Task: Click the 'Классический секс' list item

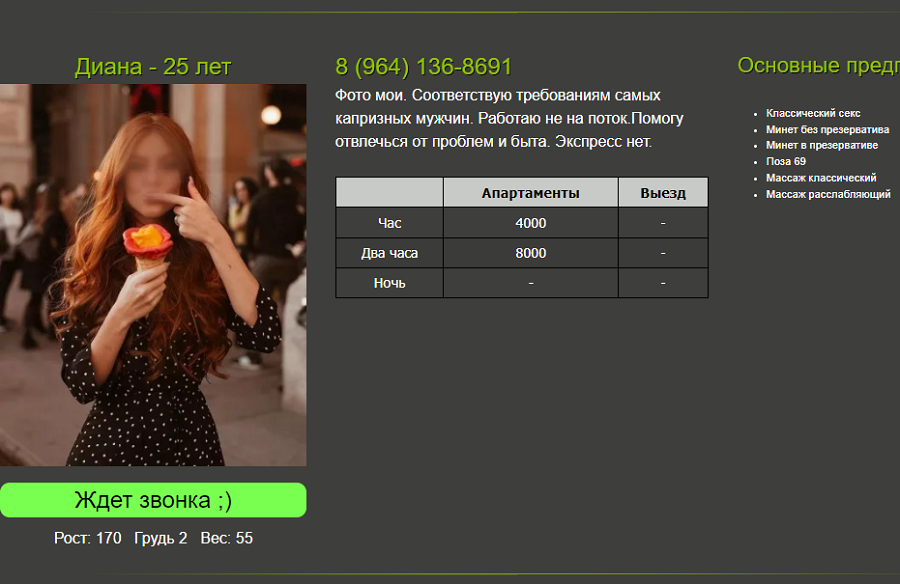Action: [813, 113]
